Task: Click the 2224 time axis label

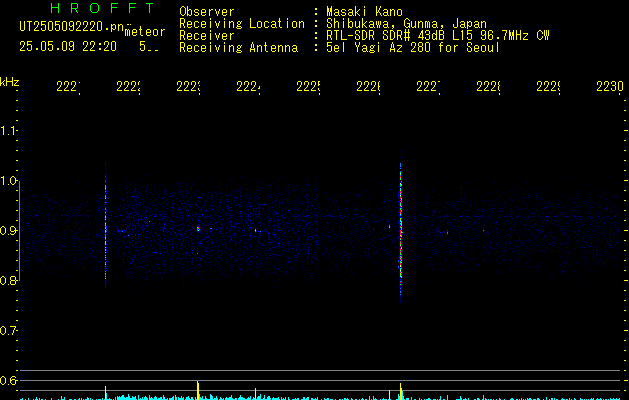Action: pos(248,86)
